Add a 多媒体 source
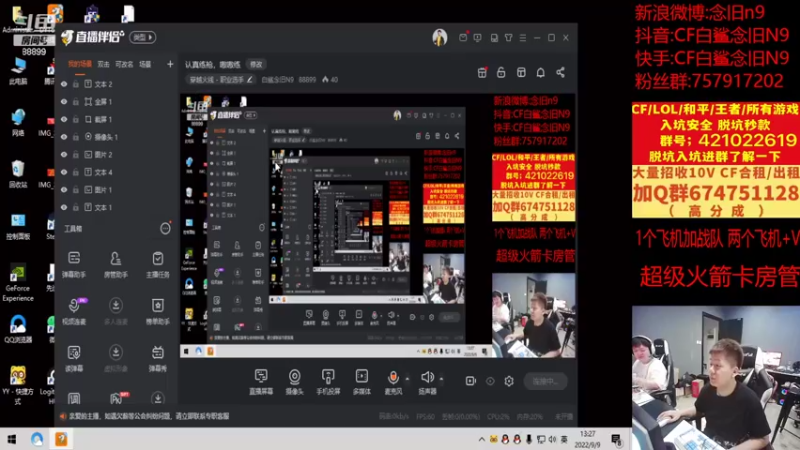 [362, 381]
